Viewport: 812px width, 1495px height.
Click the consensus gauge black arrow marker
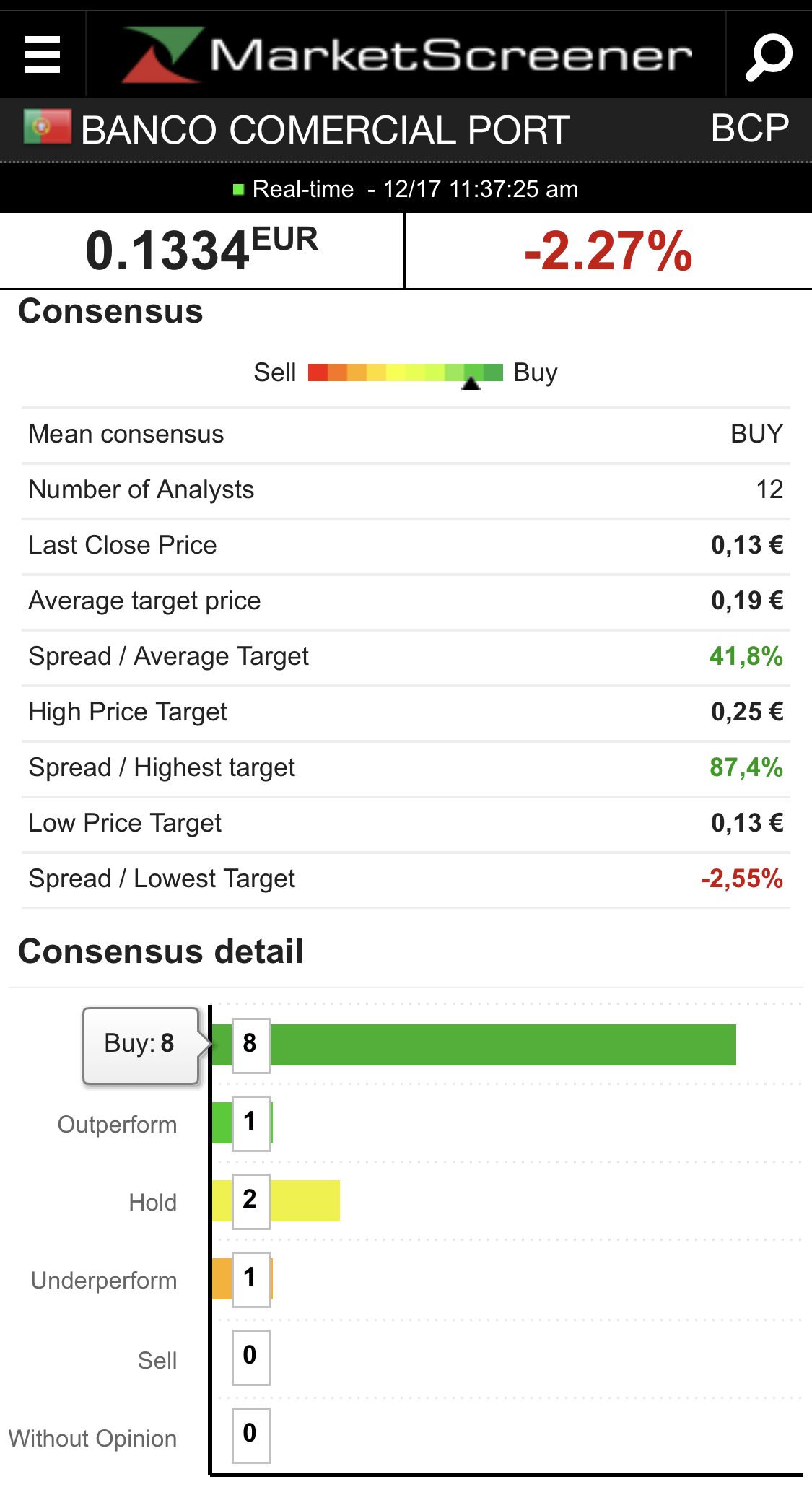pos(471,383)
